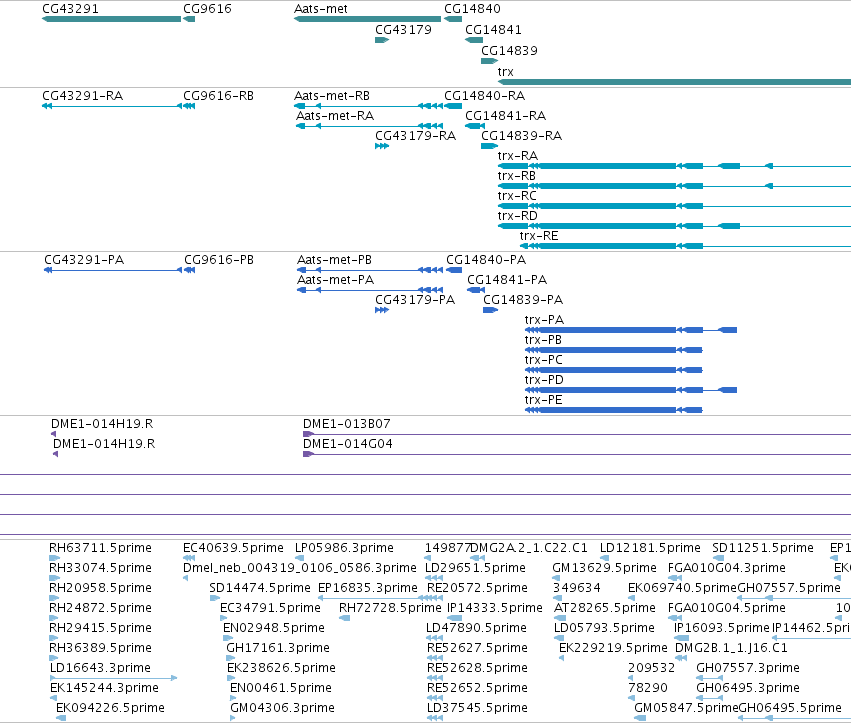Select the LD29651.5prime EST
Image resolution: width=851 pixels, height=723 pixels.
(x=434, y=578)
